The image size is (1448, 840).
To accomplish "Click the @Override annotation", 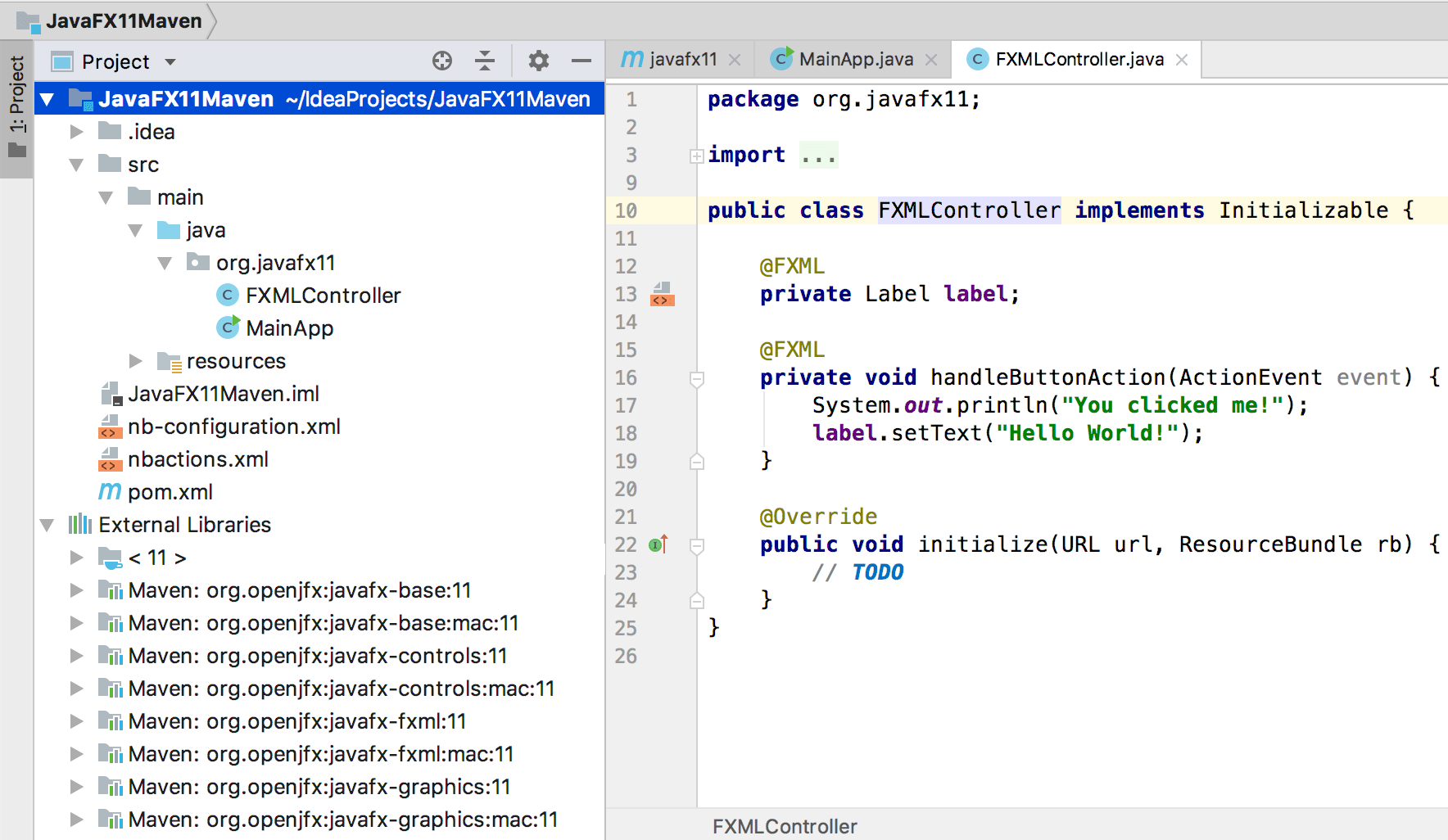I will point(818,517).
